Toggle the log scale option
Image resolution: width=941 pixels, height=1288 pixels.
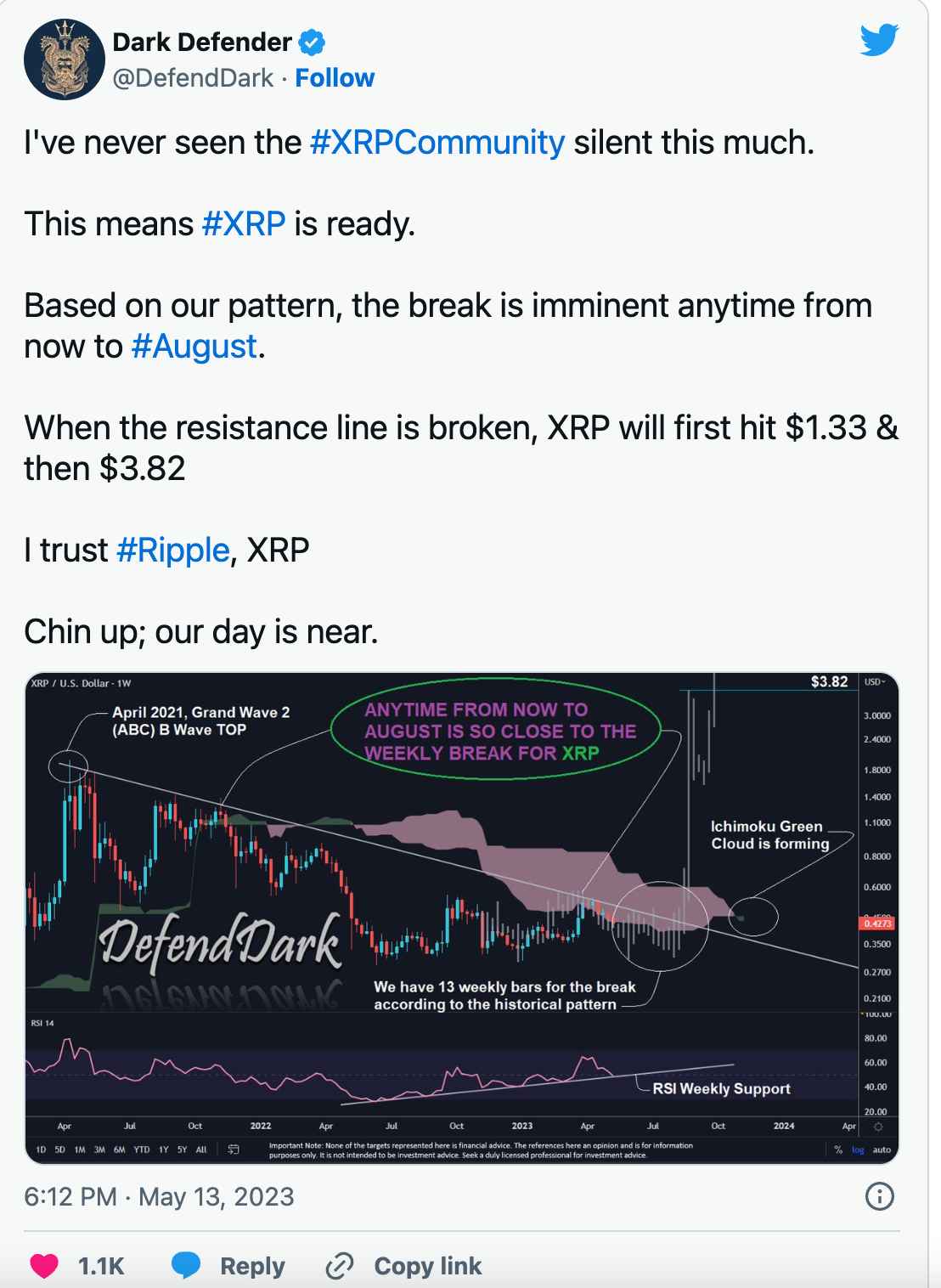point(859,1150)
